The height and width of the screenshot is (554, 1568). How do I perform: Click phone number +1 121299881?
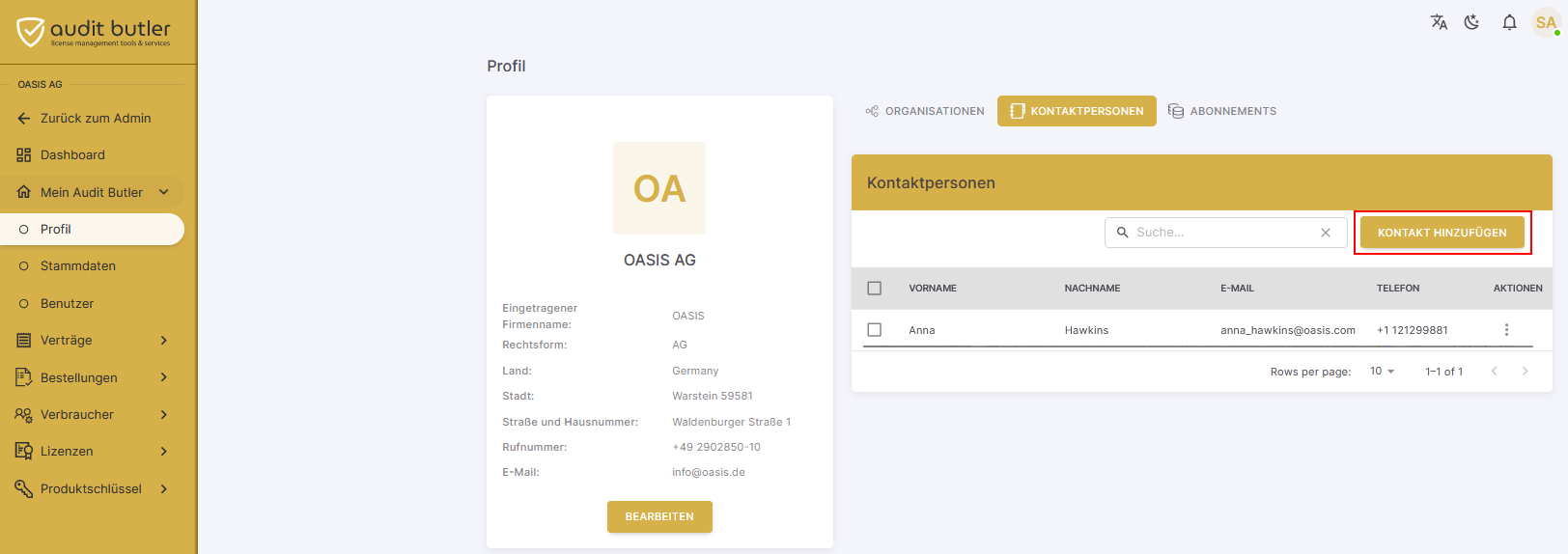[1412, 330]
